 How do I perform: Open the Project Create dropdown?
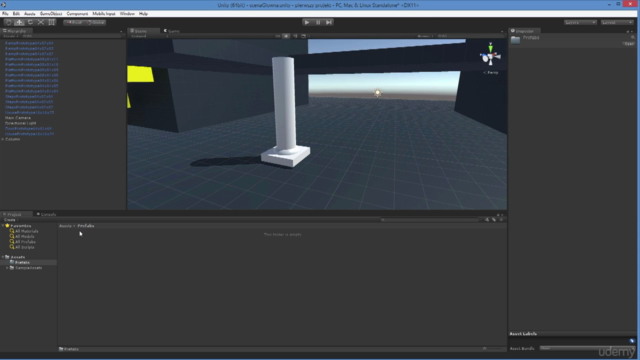tap(11, 220)
